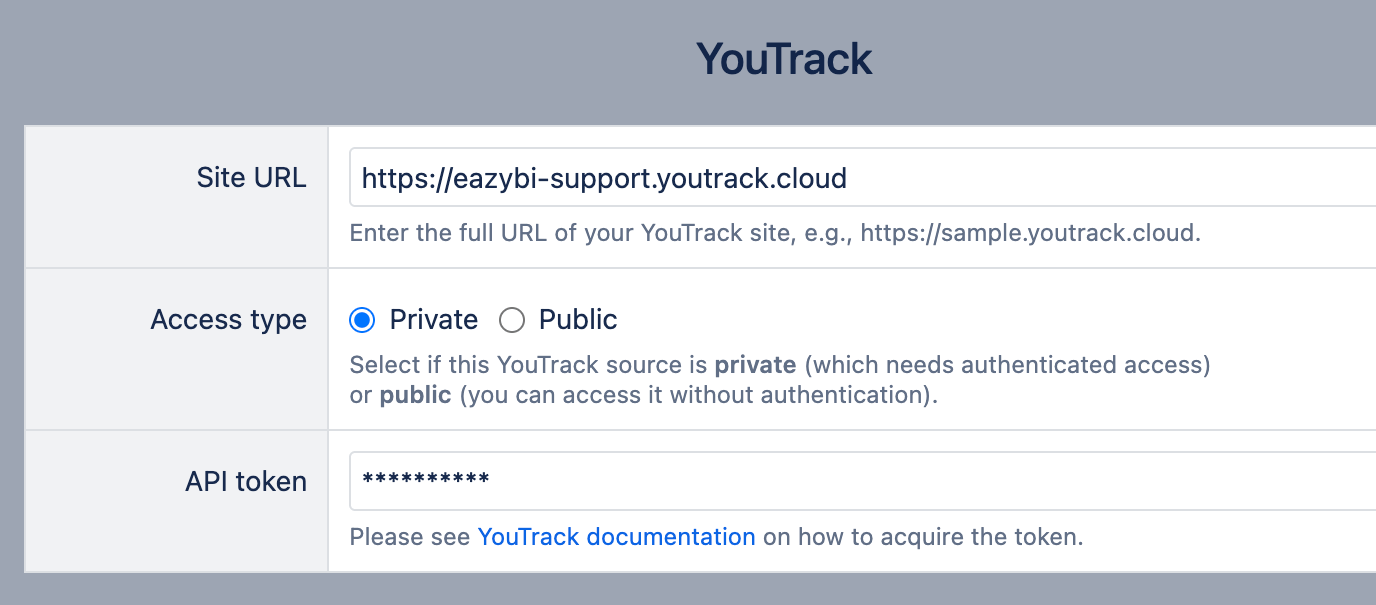Image resolution: width=1376 pixels, height=605 pixels.
Task: Click the sample.youtrack.cloud example URL text
Action: point(1030,234)
